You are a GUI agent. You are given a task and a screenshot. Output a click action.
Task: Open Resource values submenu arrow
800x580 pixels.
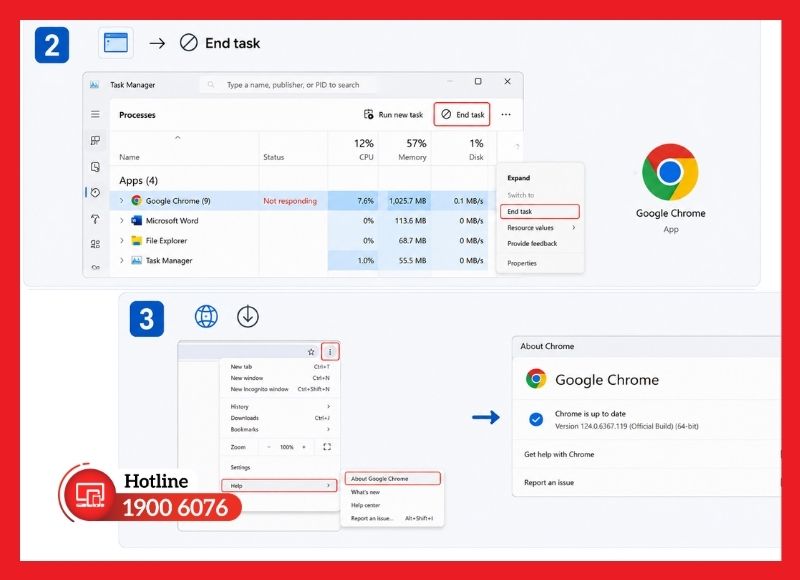(573, 228)
